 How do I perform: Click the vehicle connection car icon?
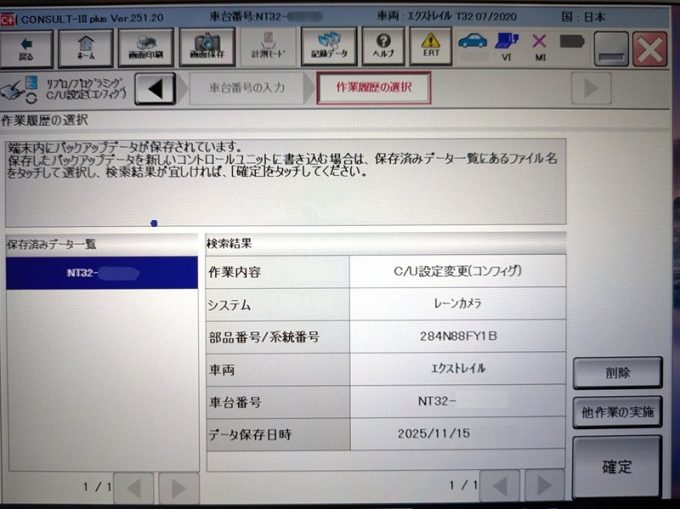point(472,44)
